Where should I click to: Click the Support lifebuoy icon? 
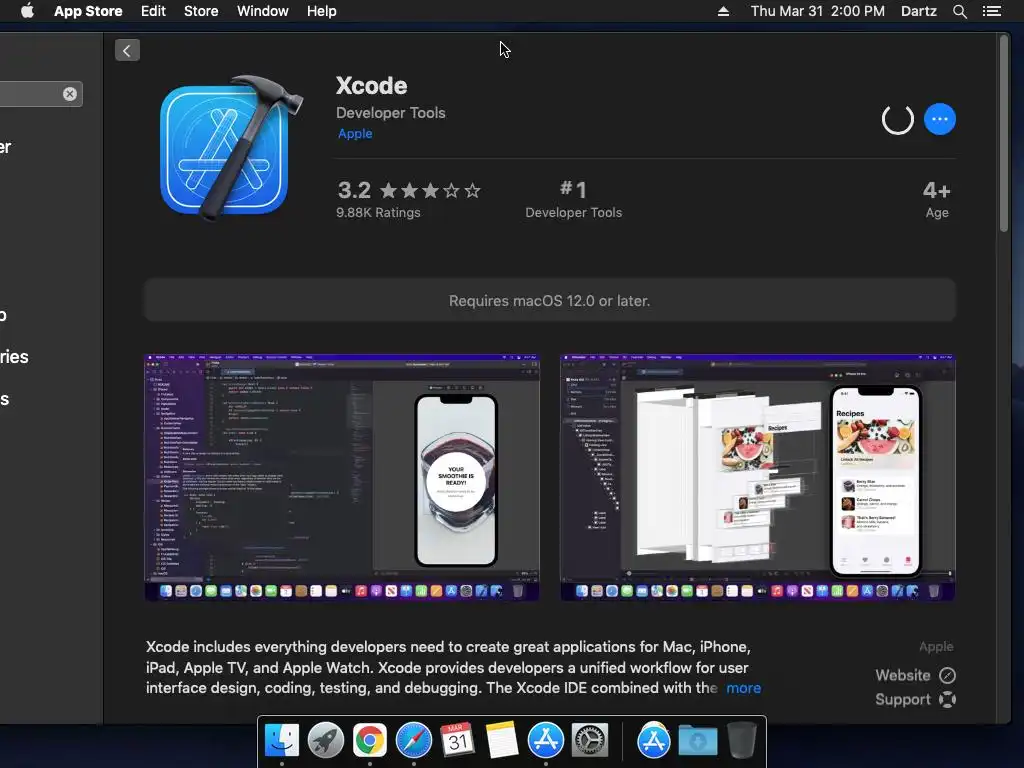948,699
